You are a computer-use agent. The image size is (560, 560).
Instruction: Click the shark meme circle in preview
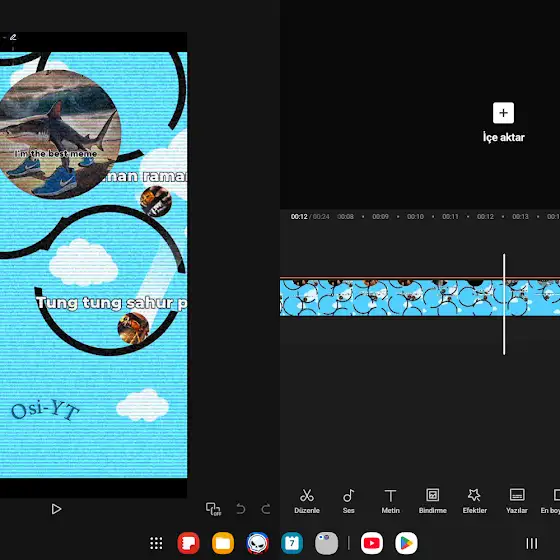click(x=59, y=134)
